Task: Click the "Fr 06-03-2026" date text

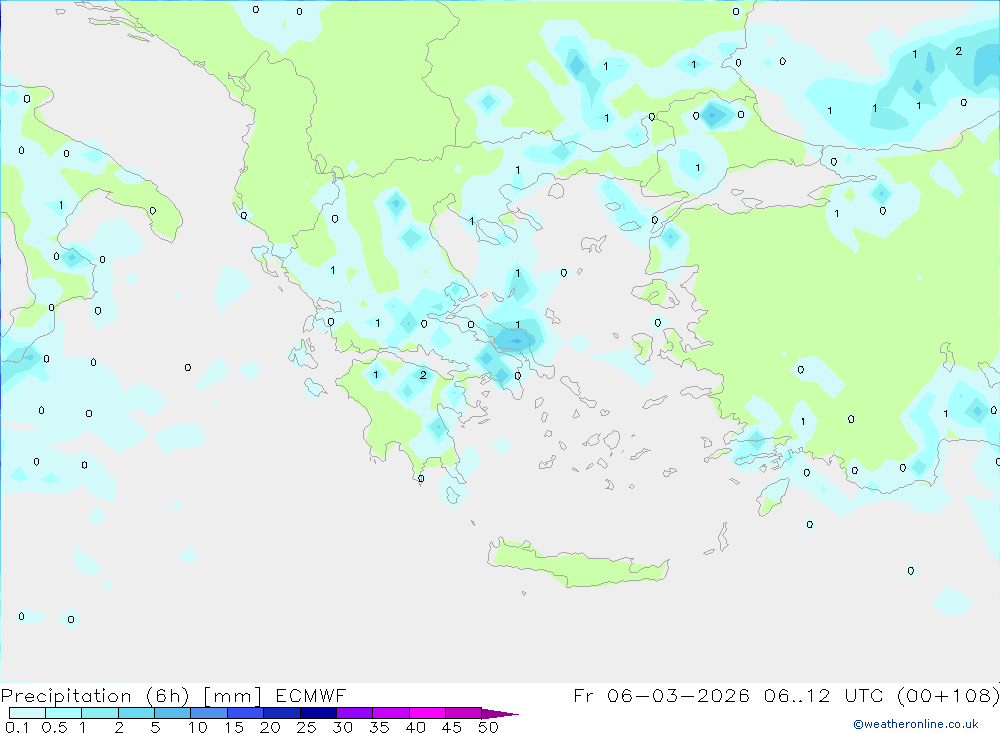Action: point(661,695)
